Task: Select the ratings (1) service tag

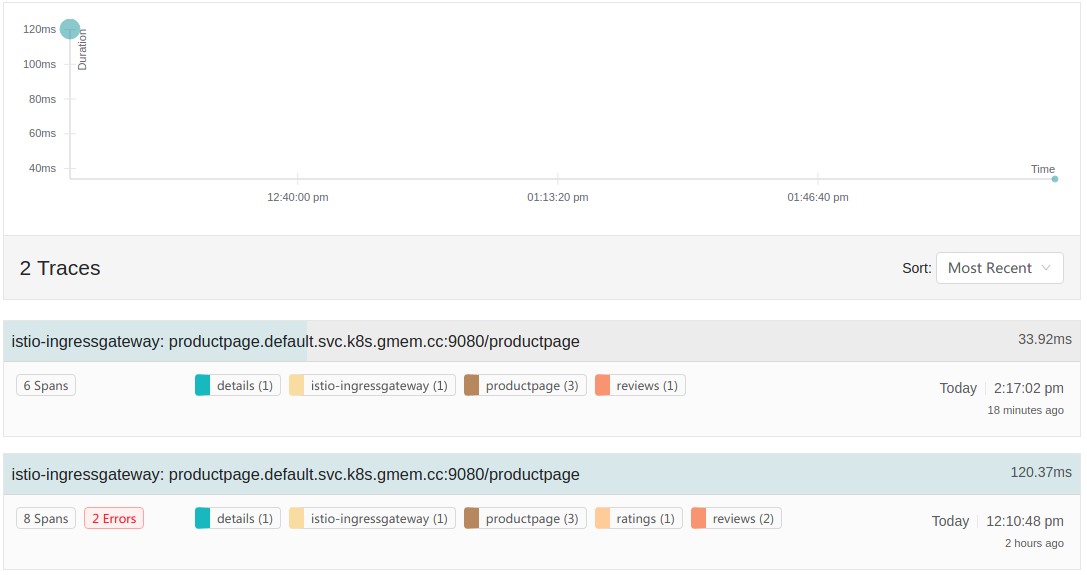Action: 639,518
